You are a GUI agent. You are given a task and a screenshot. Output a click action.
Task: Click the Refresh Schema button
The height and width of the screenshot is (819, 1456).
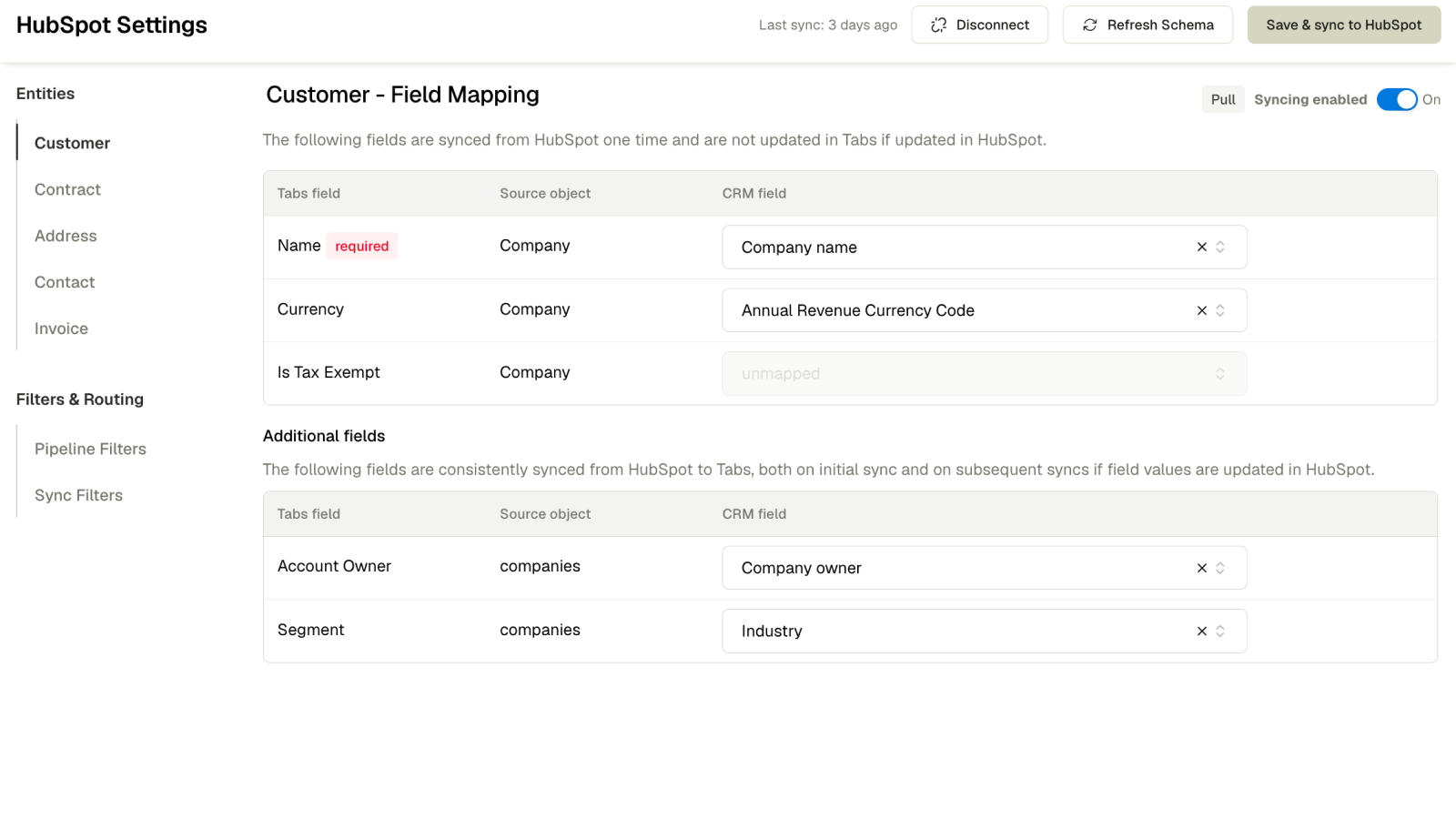click(x=1148, y=25)
